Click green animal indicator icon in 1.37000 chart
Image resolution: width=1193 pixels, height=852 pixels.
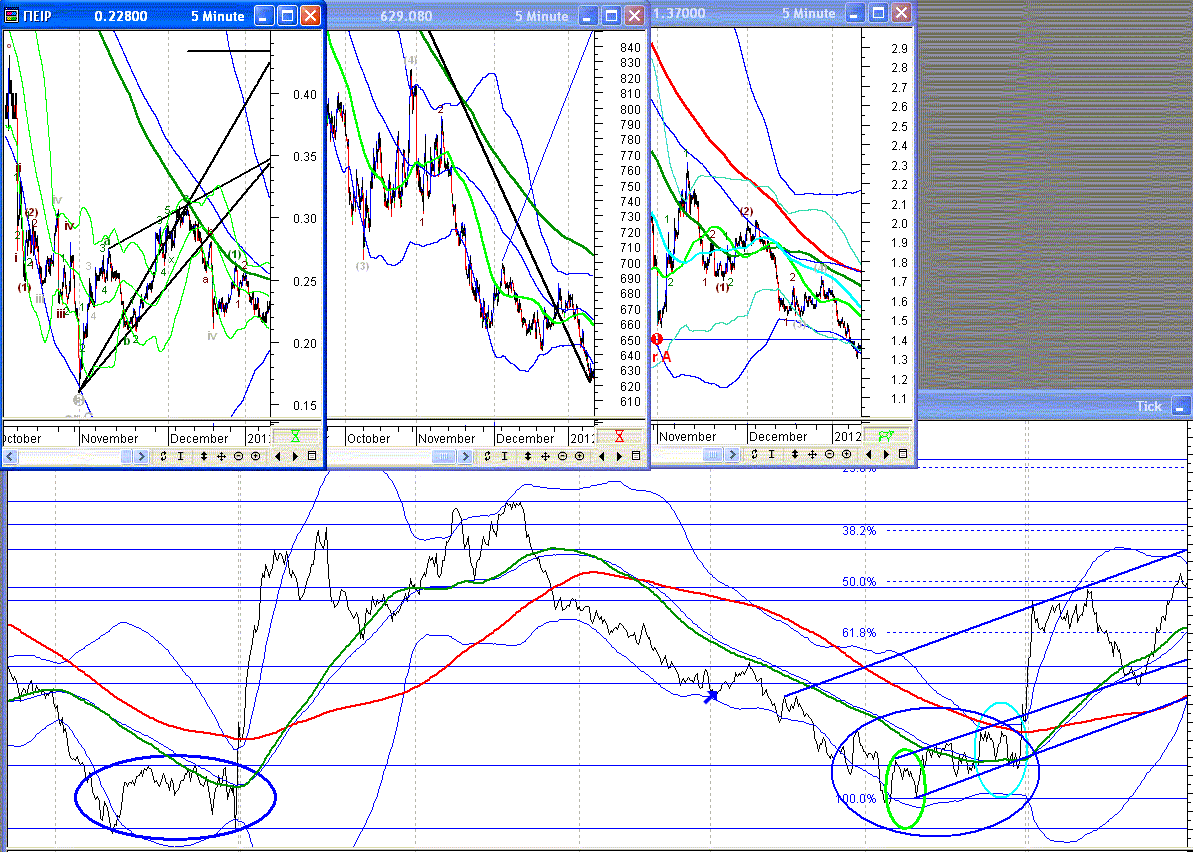click(886, 436)
